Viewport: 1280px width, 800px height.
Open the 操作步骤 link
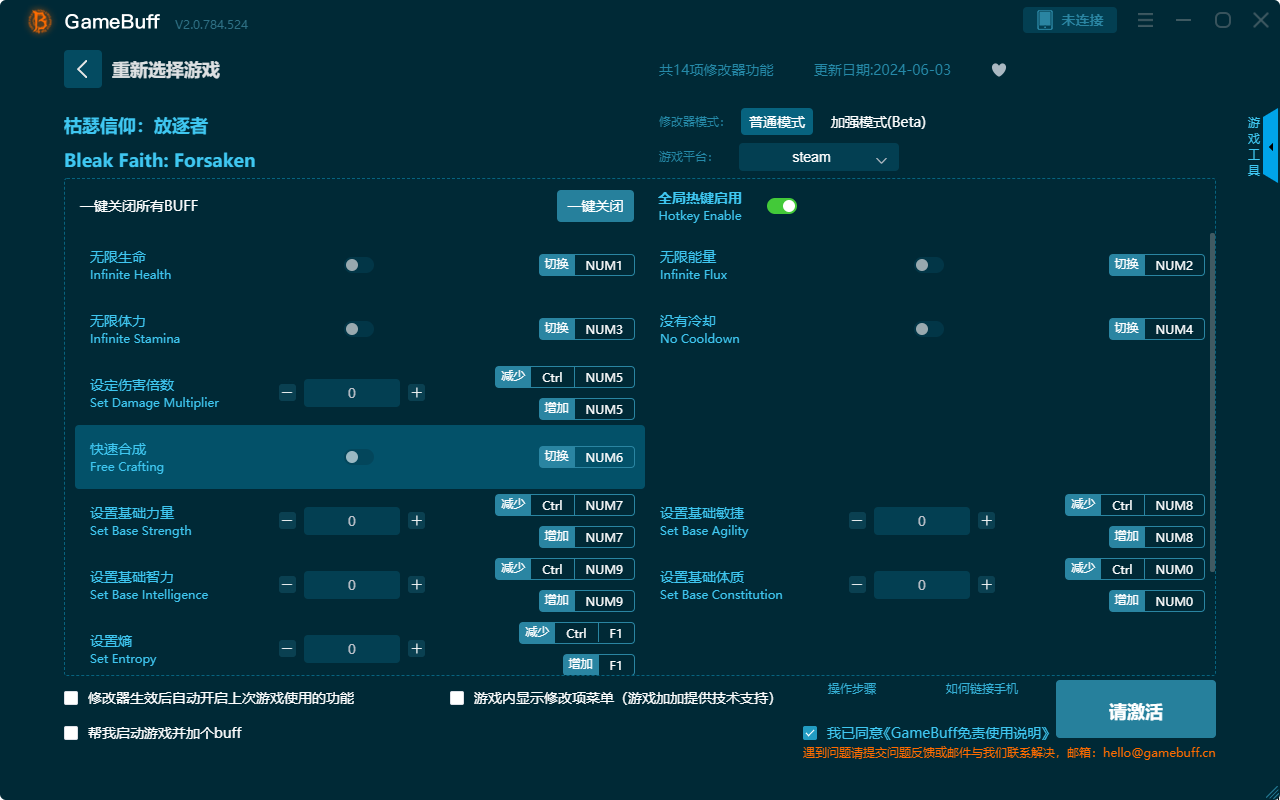(x=852, y=689)
